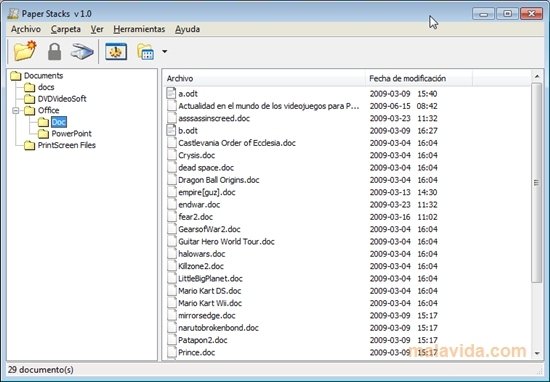Click the 2009-03-16 11:02 date cell
The height and width of the screenshot is (382, 550).
[x=403, y=217]
